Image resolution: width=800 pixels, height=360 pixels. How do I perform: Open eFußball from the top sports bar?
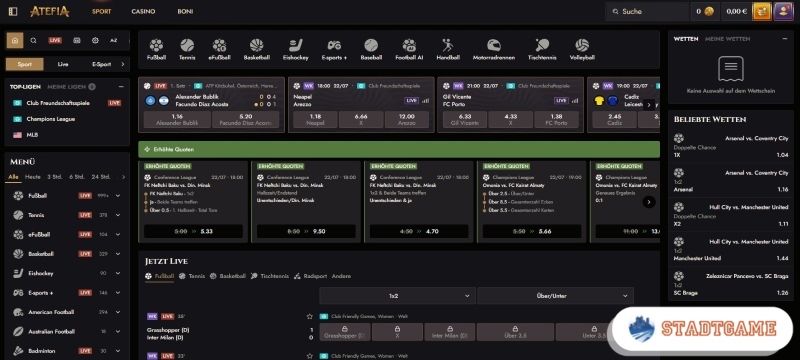click(x=219, y=45)
